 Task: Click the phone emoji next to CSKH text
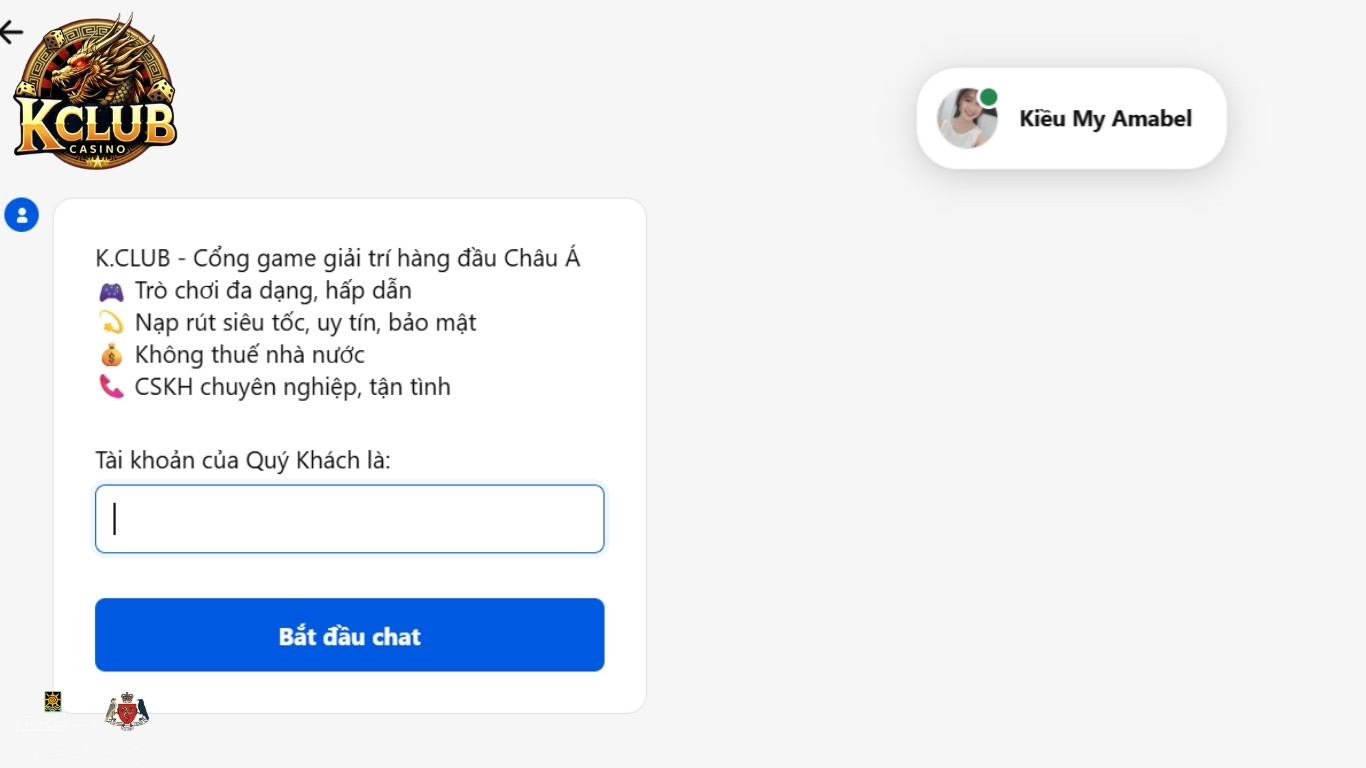click(113, 387)
